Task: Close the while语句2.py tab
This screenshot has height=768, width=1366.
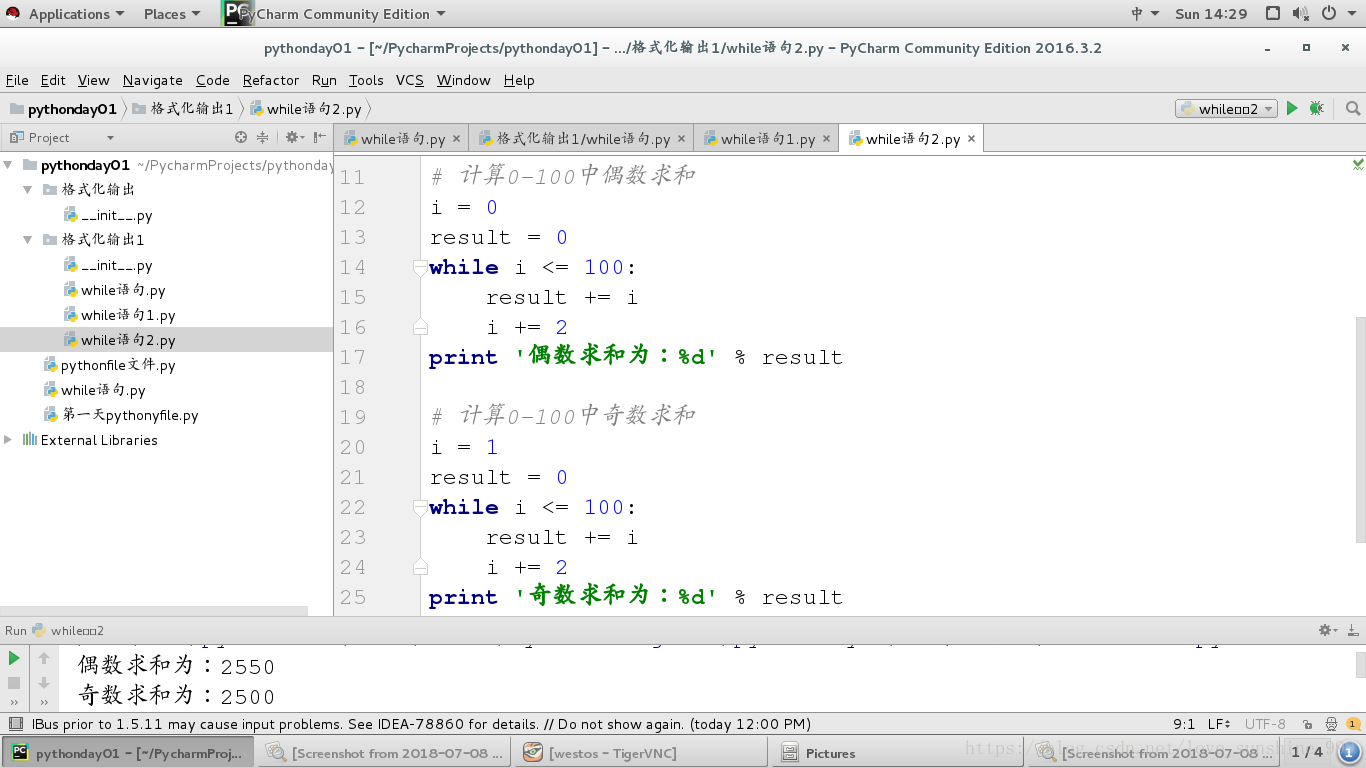Action: pos(971,139)
